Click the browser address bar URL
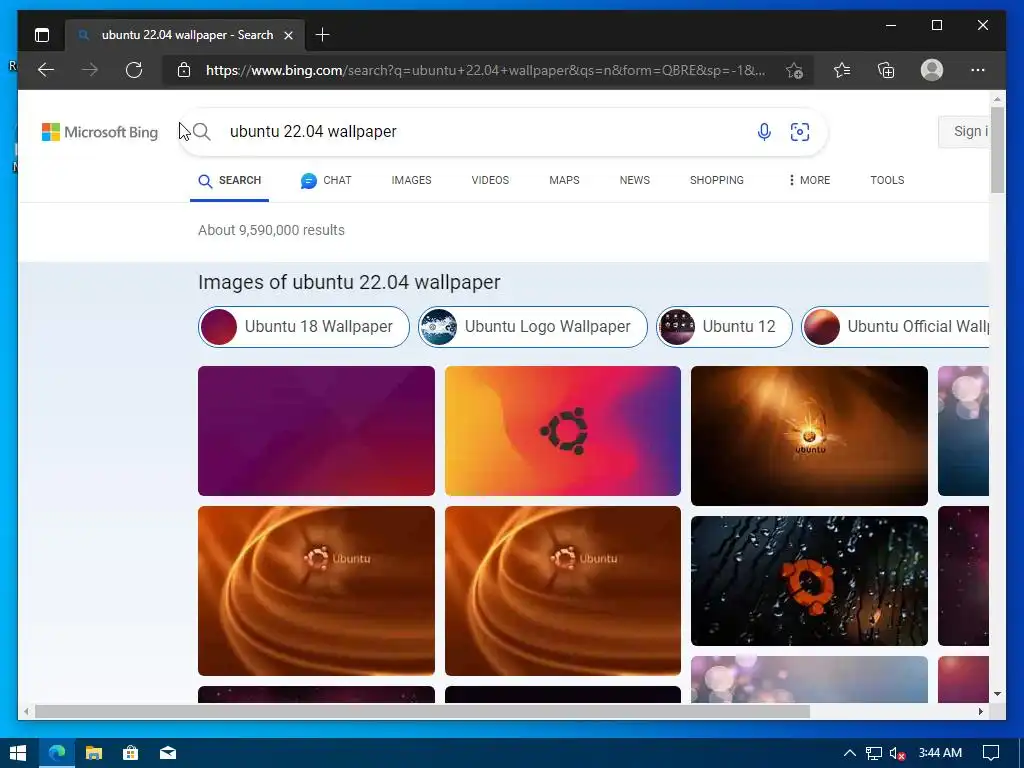Screen dimensions: 1024x768 (485, 70)
